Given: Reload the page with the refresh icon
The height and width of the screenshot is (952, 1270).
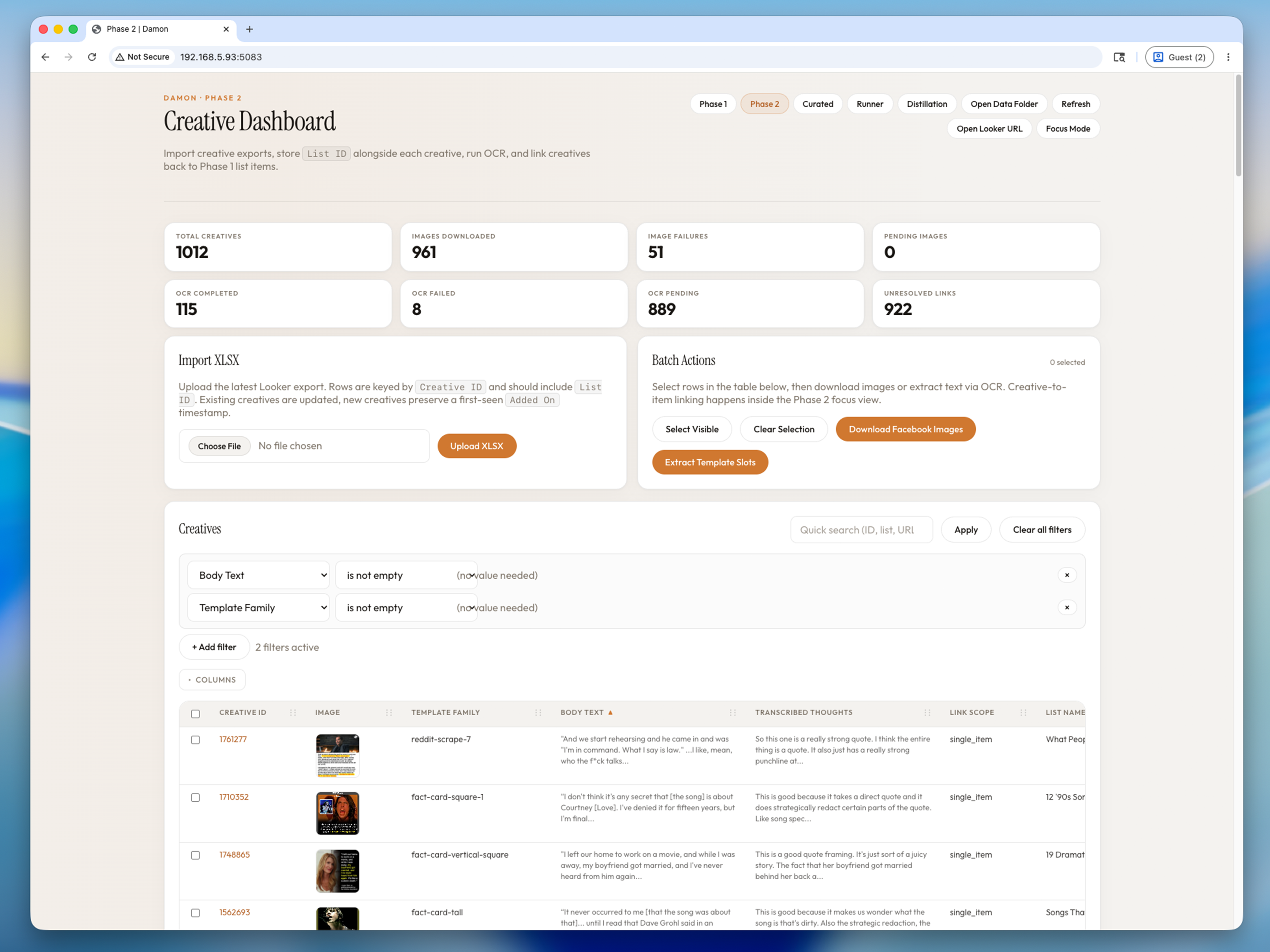Looking at the screenshot, I should point(92,57).
